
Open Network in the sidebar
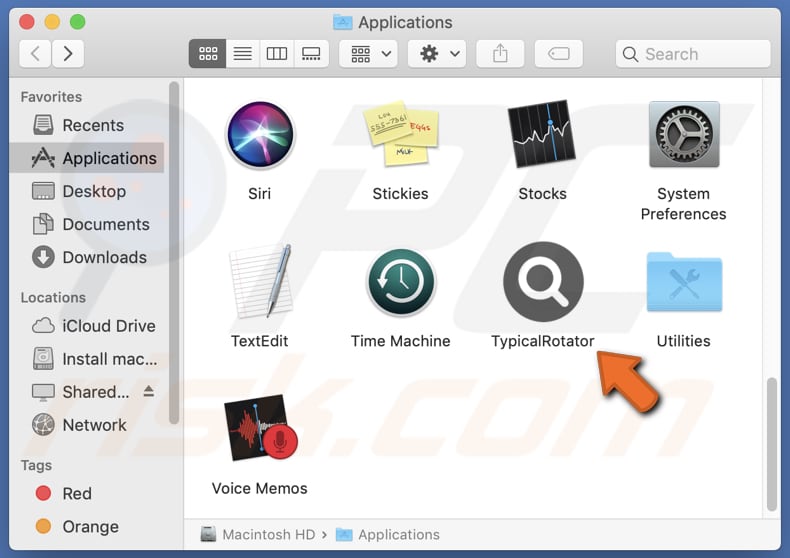(x=87, y=425)
